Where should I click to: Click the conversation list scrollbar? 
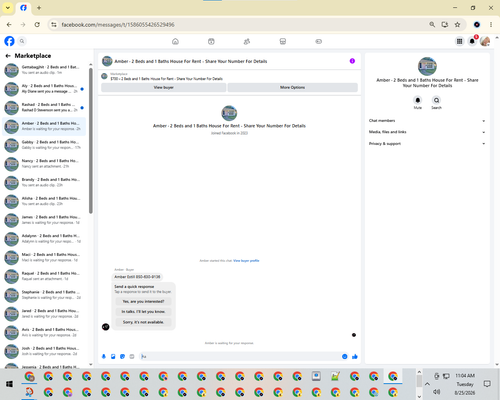coord(91,140)
